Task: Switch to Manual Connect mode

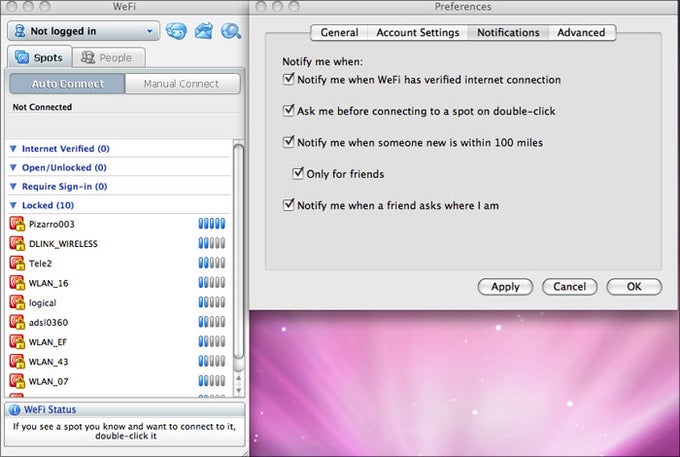Action: pyautogui.click(x=182, y=84)
